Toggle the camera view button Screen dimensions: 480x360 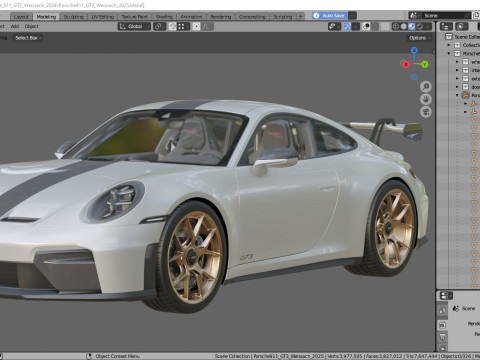pyautogui.click(x=426, y=112)
